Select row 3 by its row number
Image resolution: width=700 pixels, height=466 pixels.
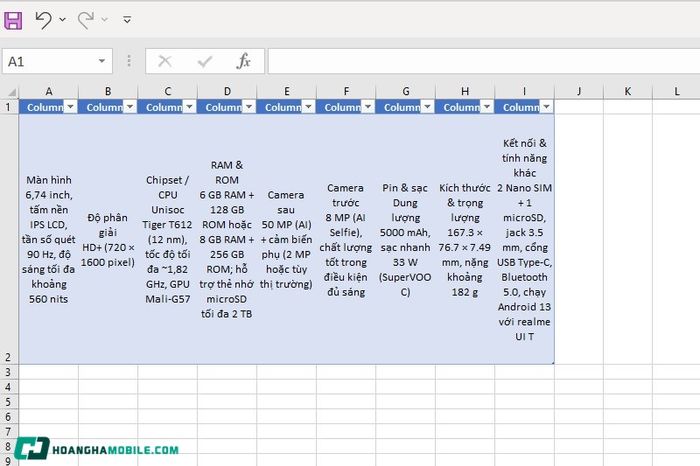(8, 372)
